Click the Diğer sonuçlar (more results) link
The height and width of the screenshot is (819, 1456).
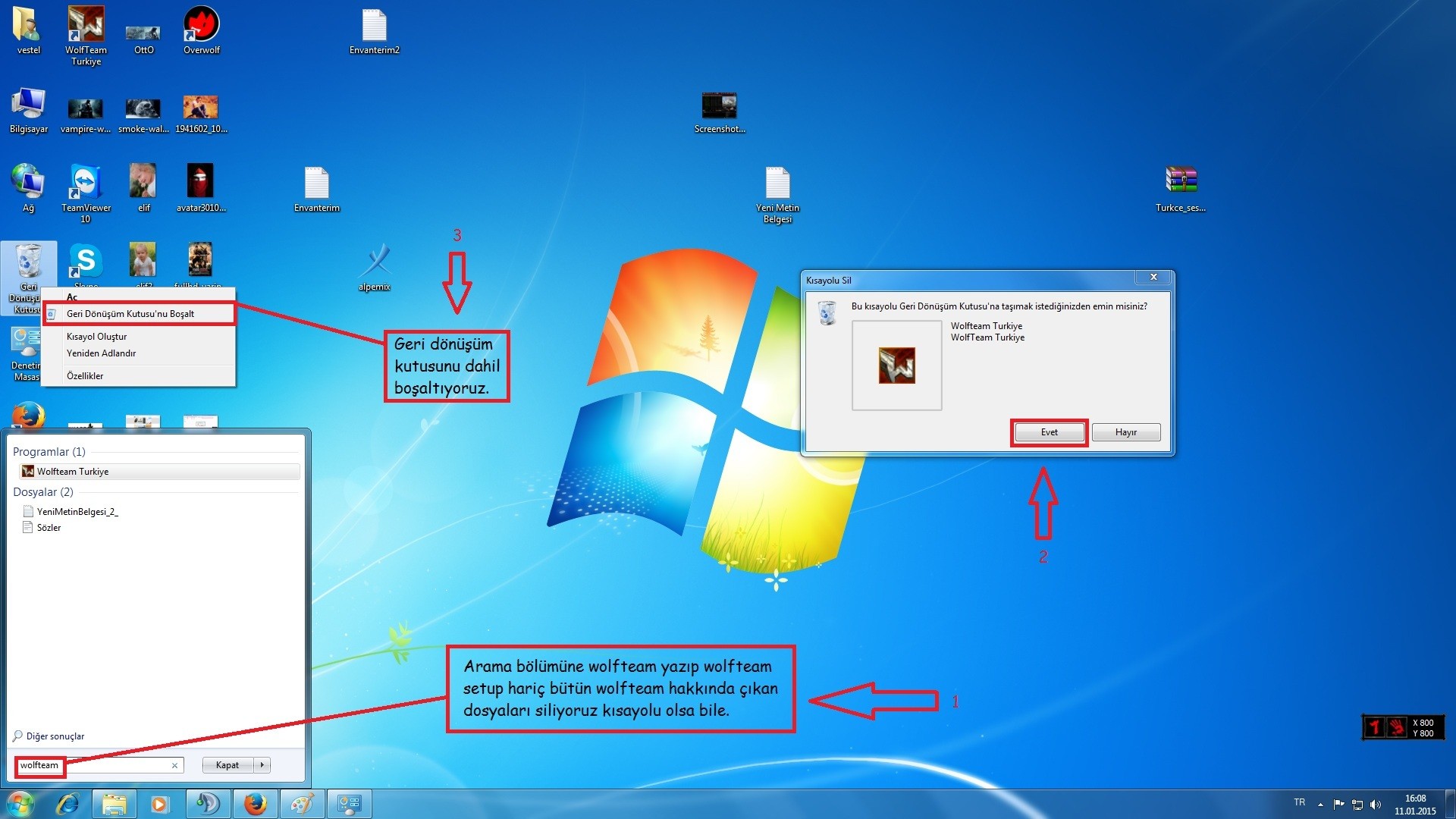click(x=49, y=736)
